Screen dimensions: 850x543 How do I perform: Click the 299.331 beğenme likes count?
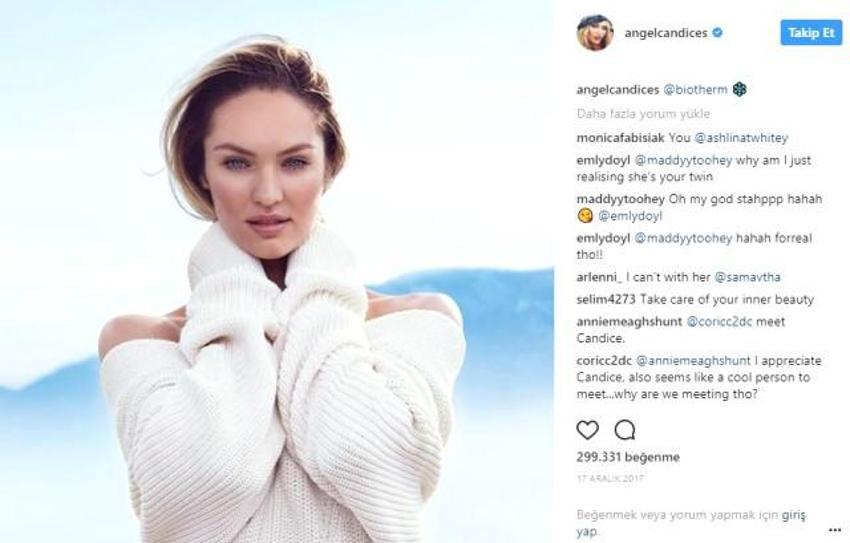628,457
